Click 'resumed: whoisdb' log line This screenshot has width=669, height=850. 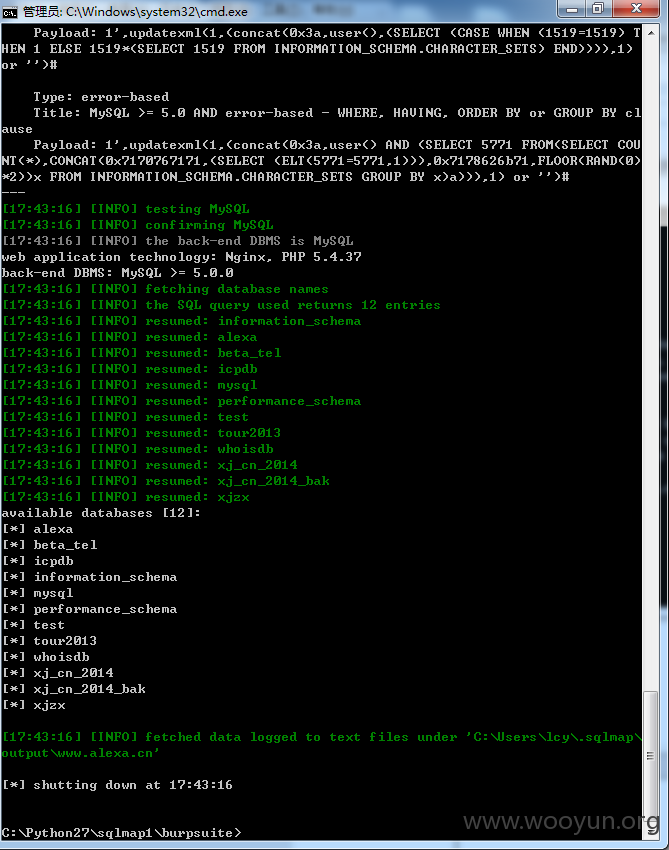[x=138, y=449]
